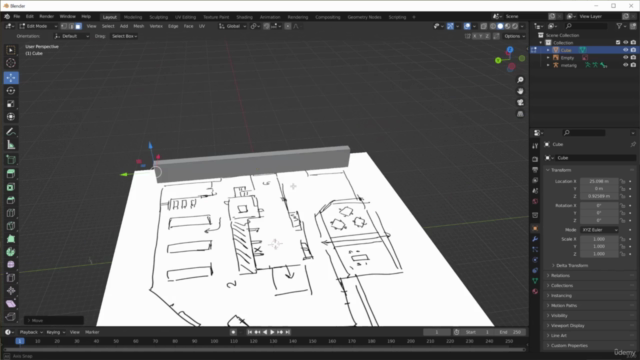Select the Rotate tool
Image resolution: width=640 pixels, height=360 pixels.
[11, 91]
